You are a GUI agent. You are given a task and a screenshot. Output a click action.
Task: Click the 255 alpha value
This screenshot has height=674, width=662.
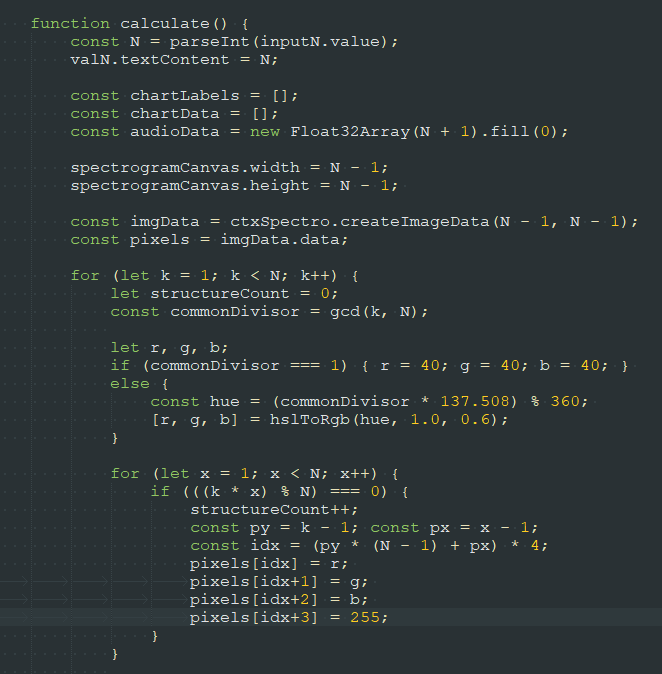(366, 617)
